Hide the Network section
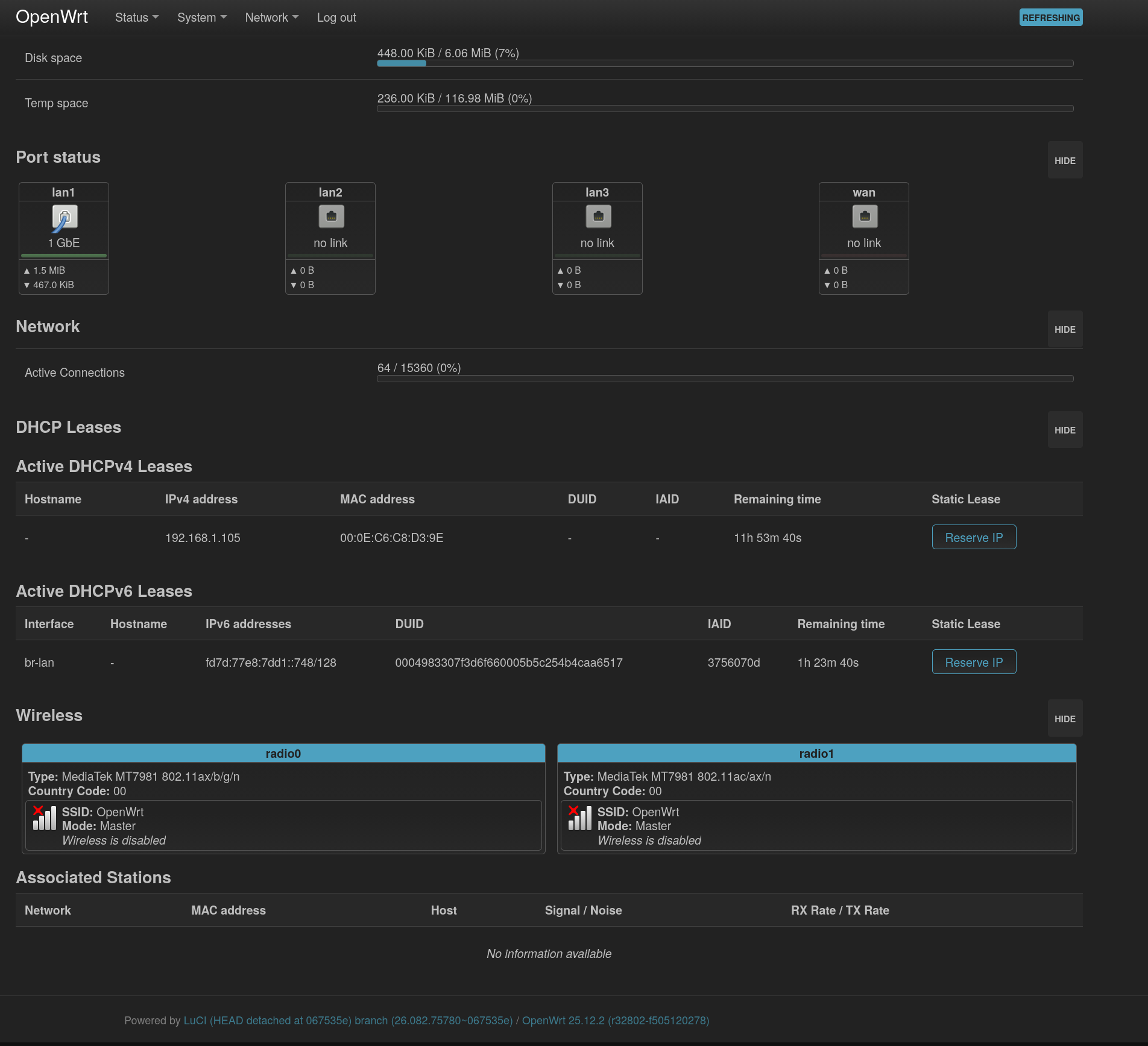Image resolution: width=1148 pixels, height=1046 pixels. tap(1065, 329)
